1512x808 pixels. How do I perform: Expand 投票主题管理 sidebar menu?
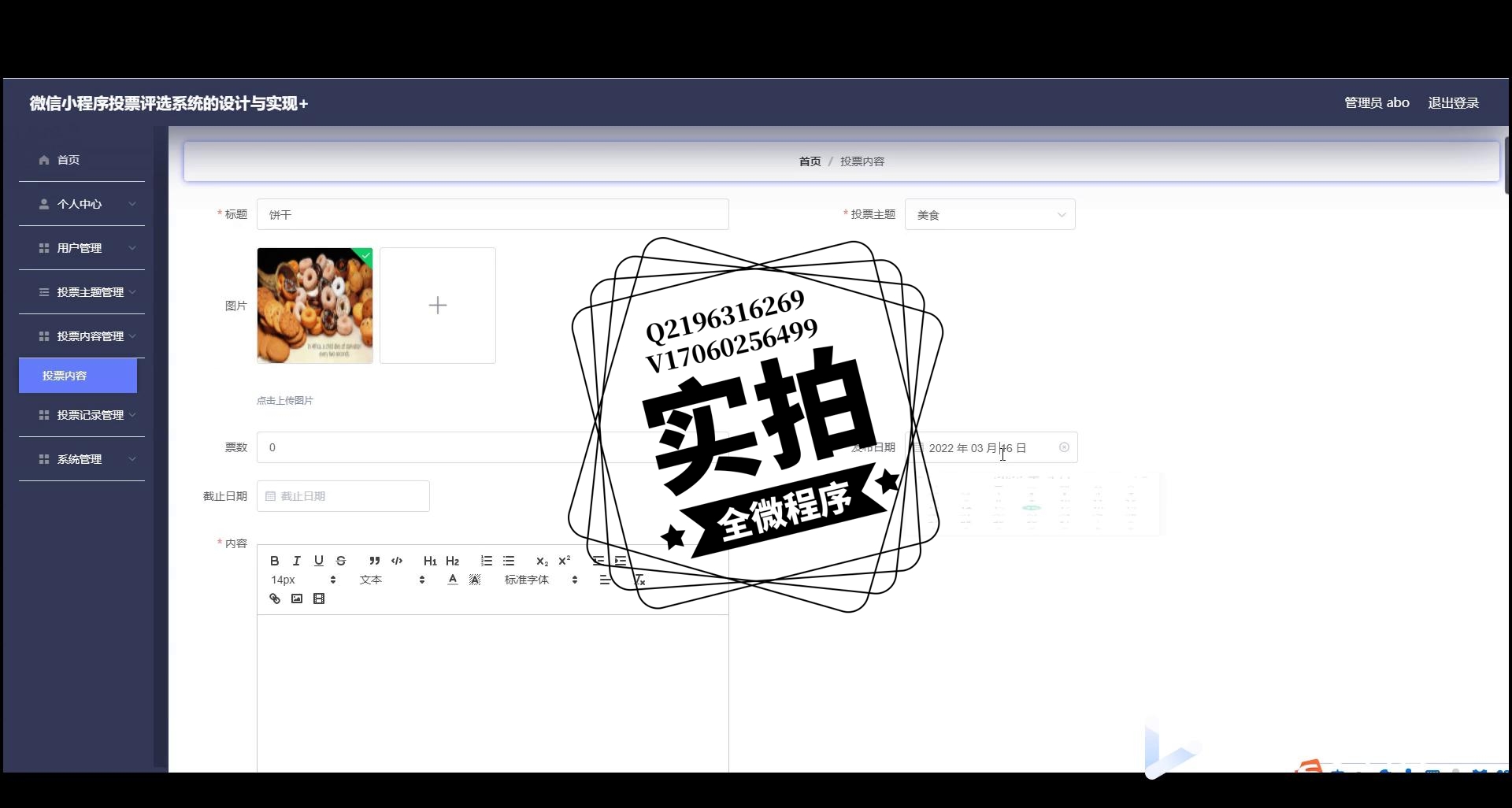pyautogui.click(x=82, y=292)
